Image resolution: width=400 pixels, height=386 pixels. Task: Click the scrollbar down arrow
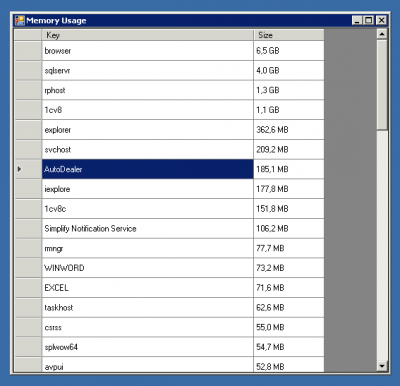(382, 366)
